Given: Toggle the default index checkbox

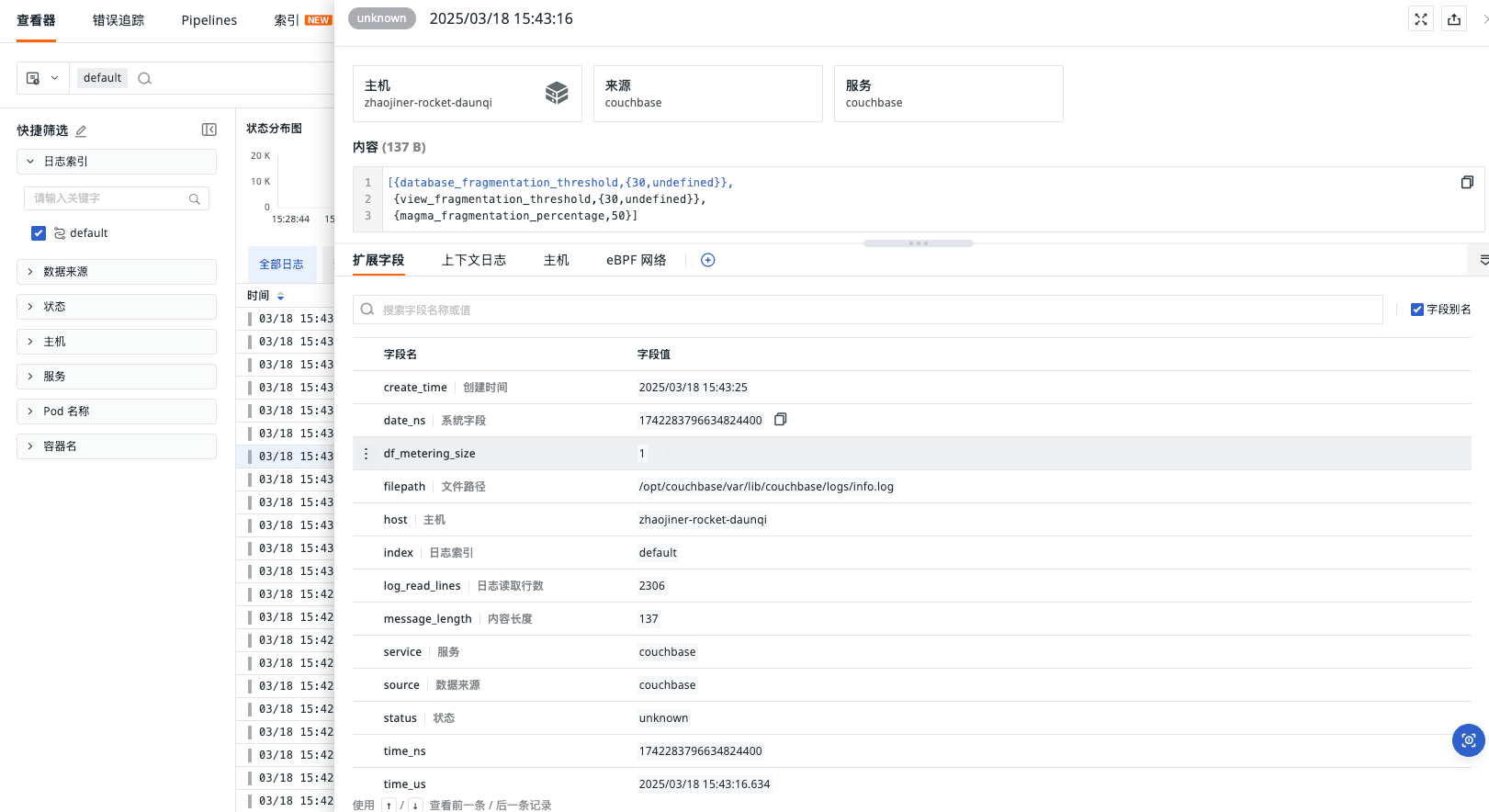Looking at the screenshot, I should (x=39, y=233).
